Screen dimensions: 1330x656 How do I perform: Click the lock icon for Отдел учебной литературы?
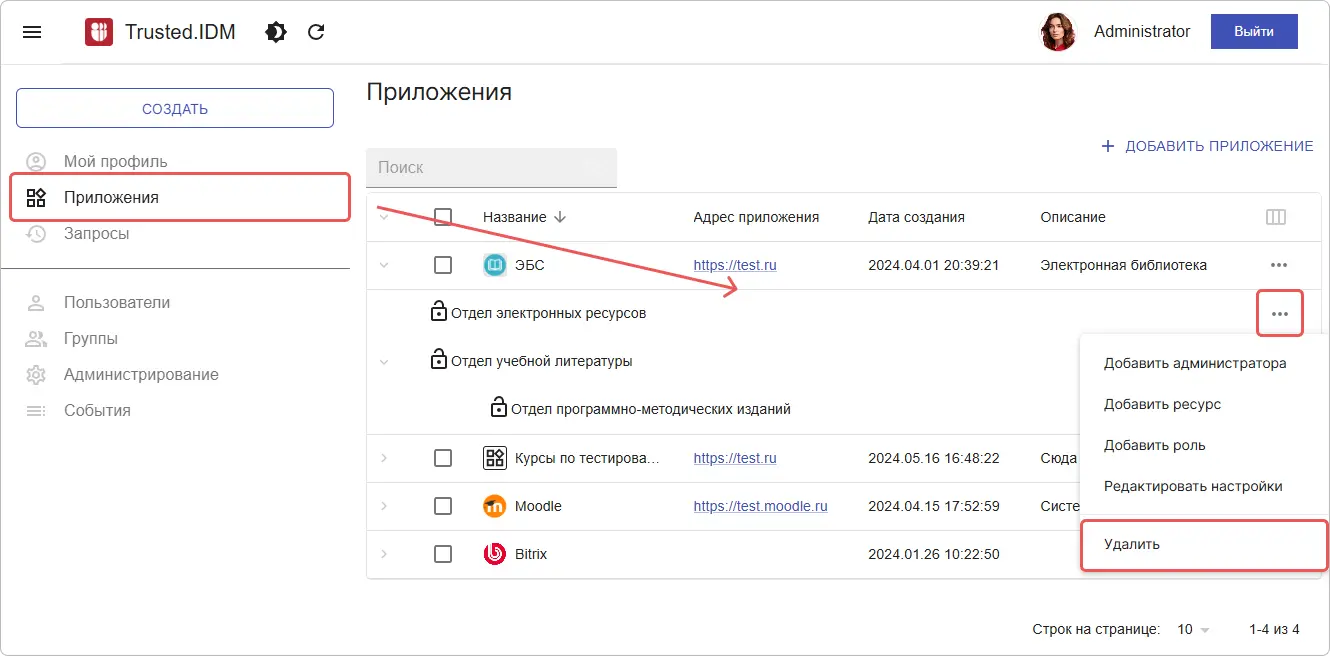click(438, 361)
